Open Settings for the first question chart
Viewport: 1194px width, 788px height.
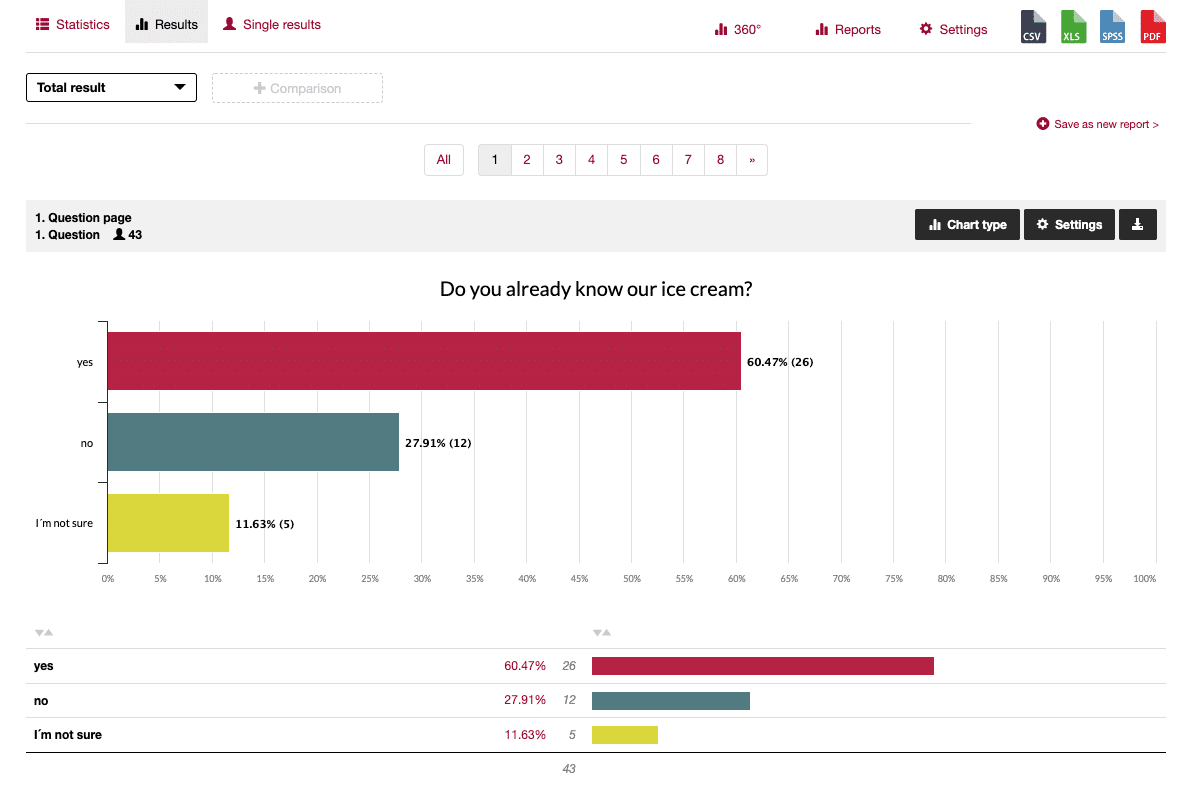1069,224
